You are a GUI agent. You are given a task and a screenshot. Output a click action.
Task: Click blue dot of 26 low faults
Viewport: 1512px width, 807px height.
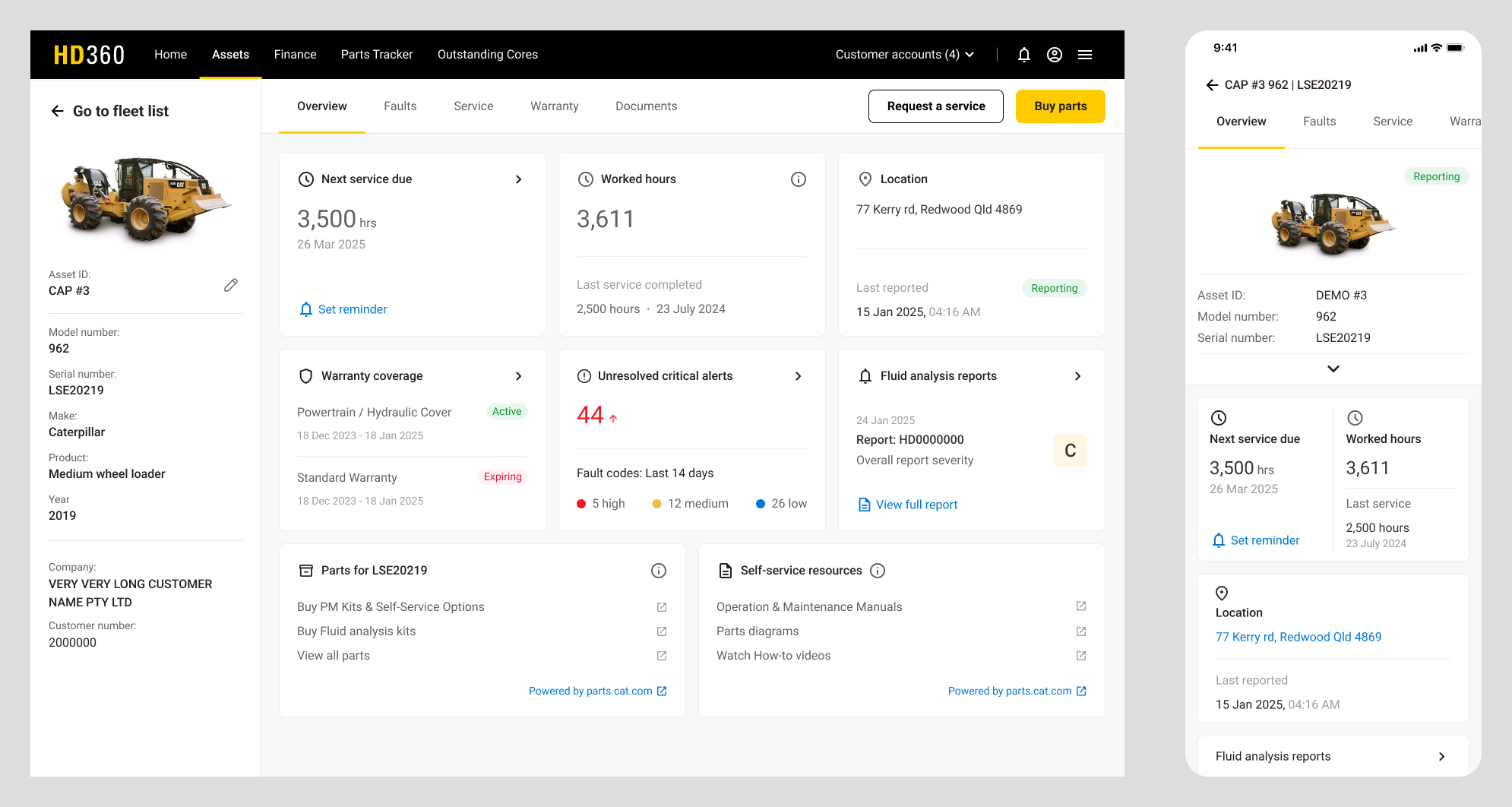pos(761,504)
